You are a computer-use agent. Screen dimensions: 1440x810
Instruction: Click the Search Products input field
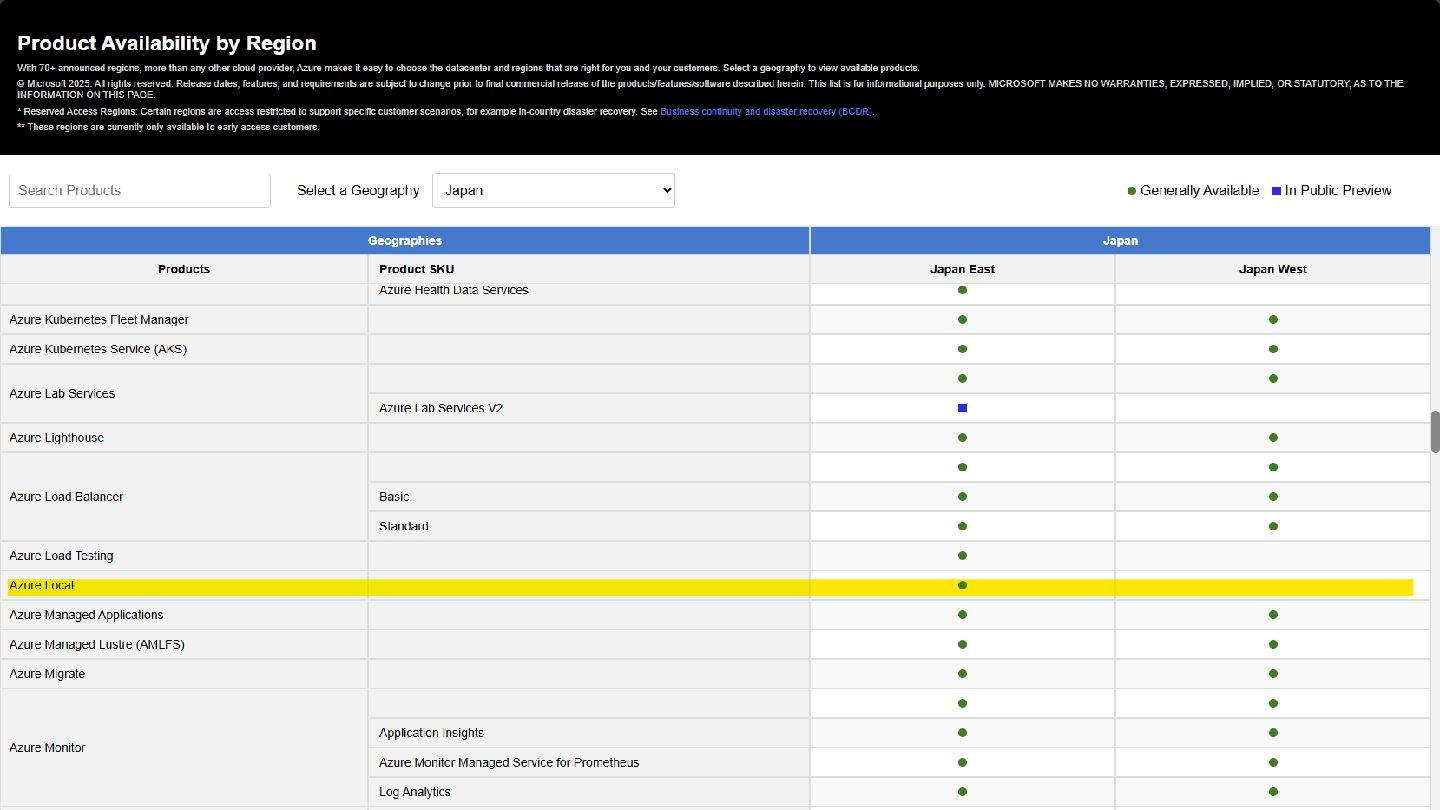coord(140,190)
